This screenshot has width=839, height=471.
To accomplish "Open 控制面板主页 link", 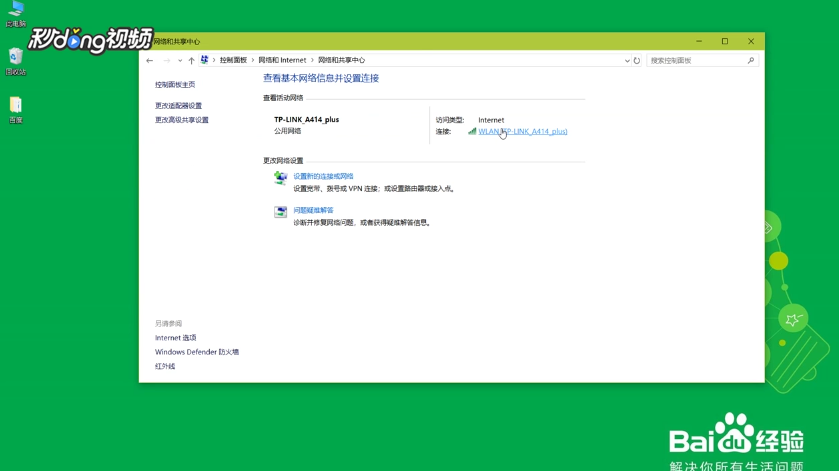I will click(x=175, y=85).
